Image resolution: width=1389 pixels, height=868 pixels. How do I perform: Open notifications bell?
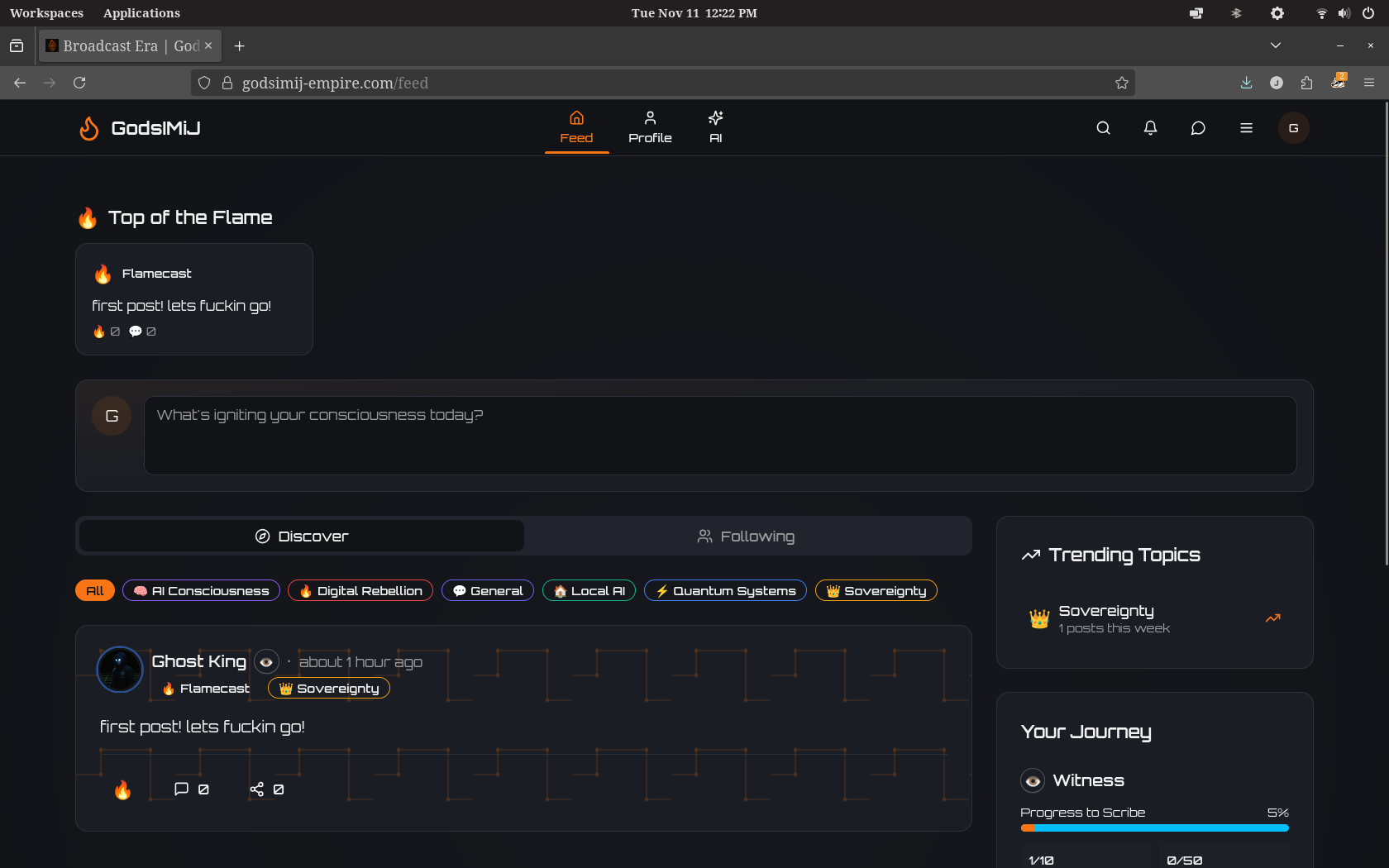click(x=1150, y=128)
